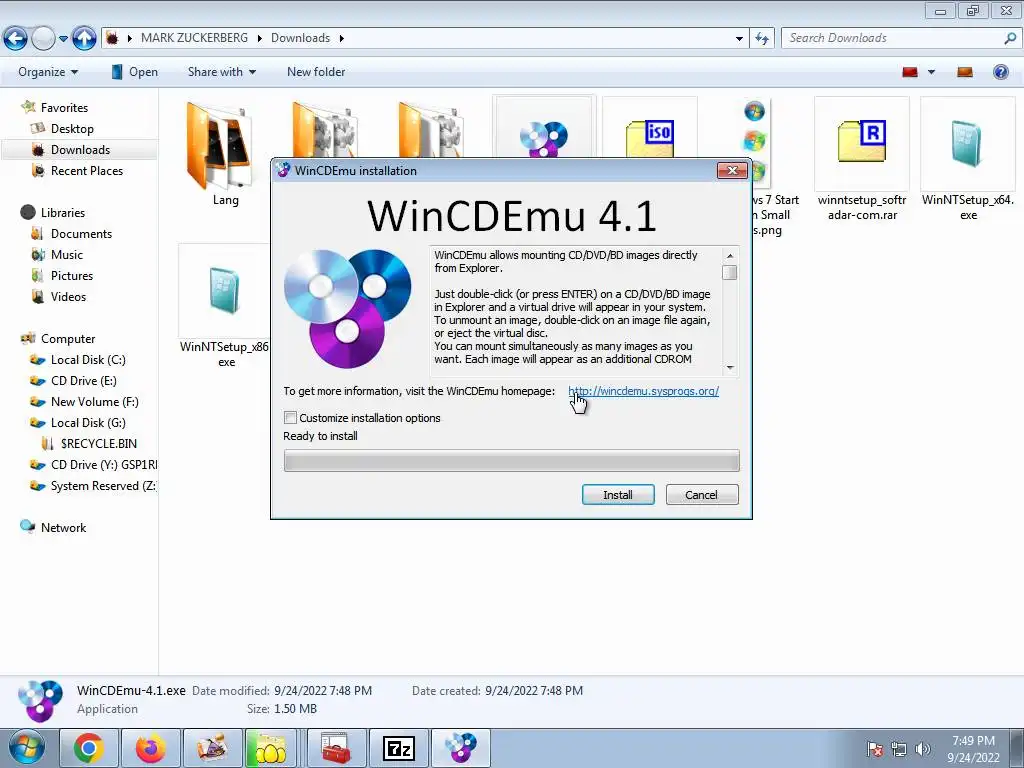Select Local Disk (C:)

coord(88,360)
